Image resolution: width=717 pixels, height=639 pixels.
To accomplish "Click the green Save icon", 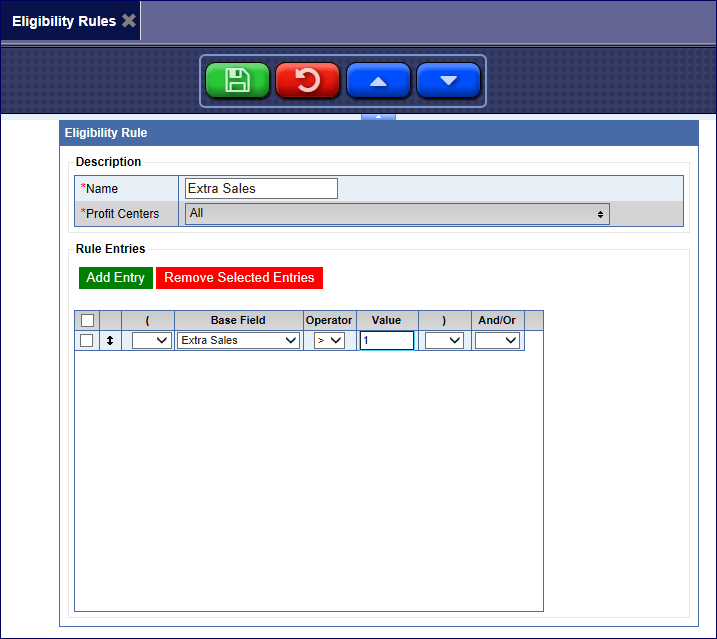I will 237,81.
